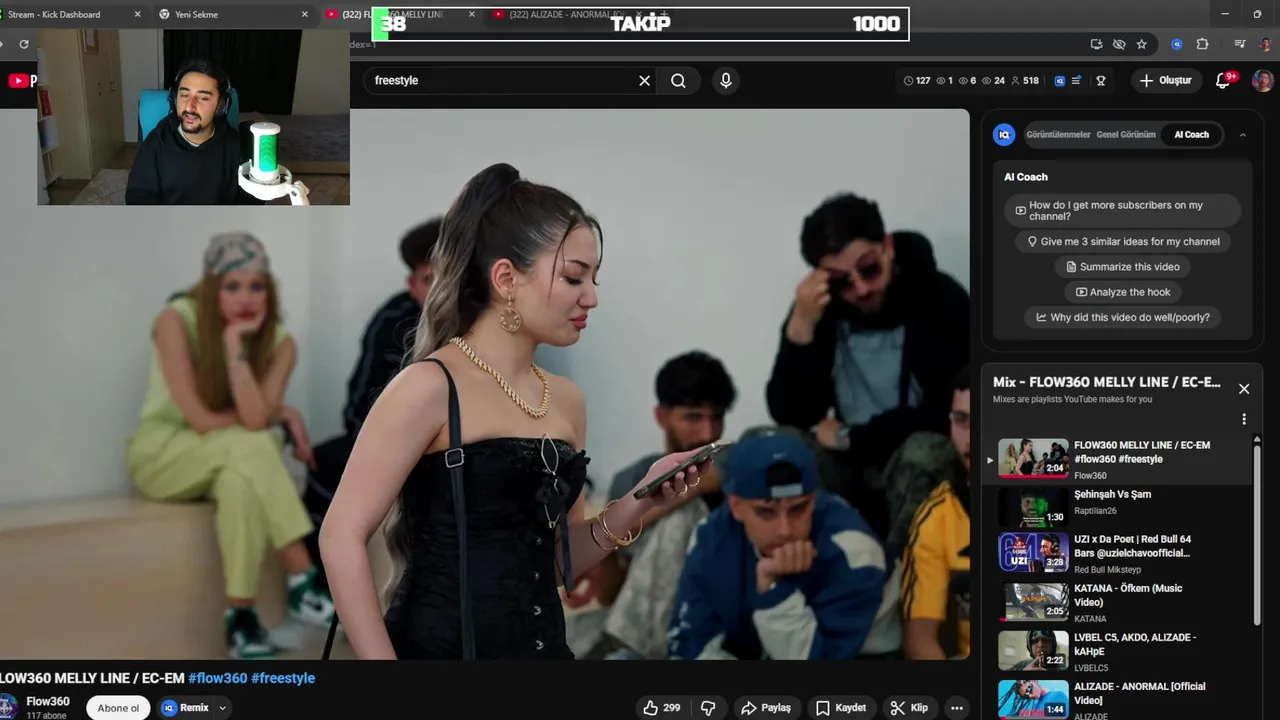Click the vidIQ panel logo icon
1280x720 pixels.
pyautogui.click(x=1004, y=134)
